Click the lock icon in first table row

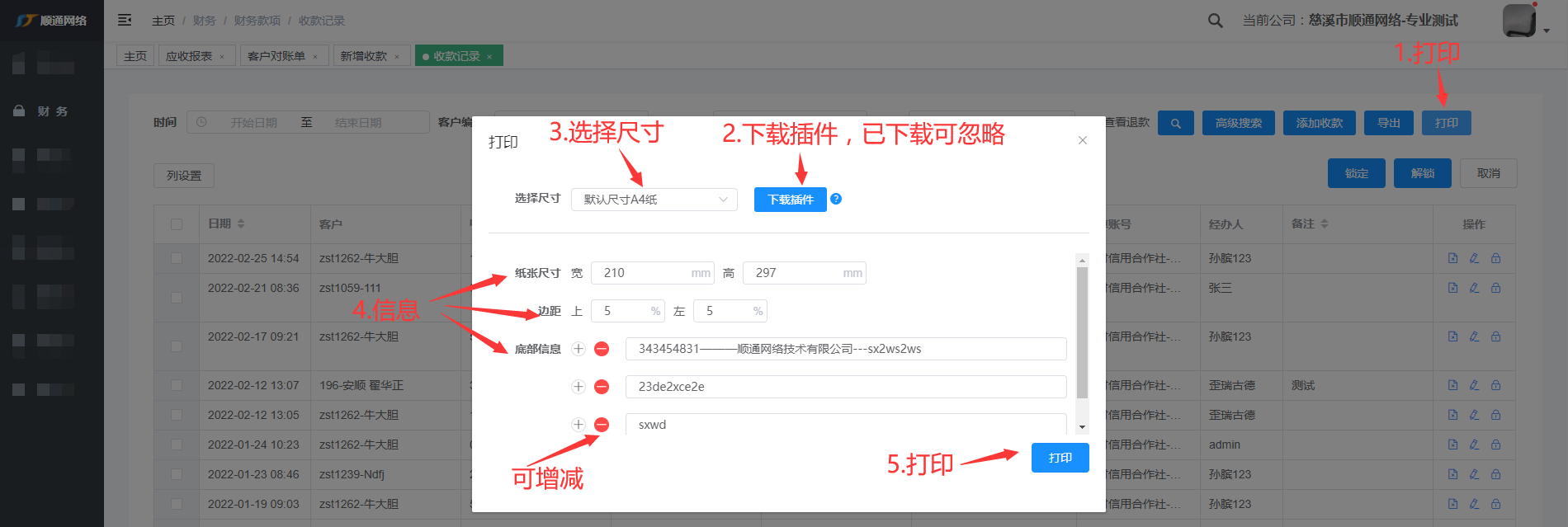1495,258
